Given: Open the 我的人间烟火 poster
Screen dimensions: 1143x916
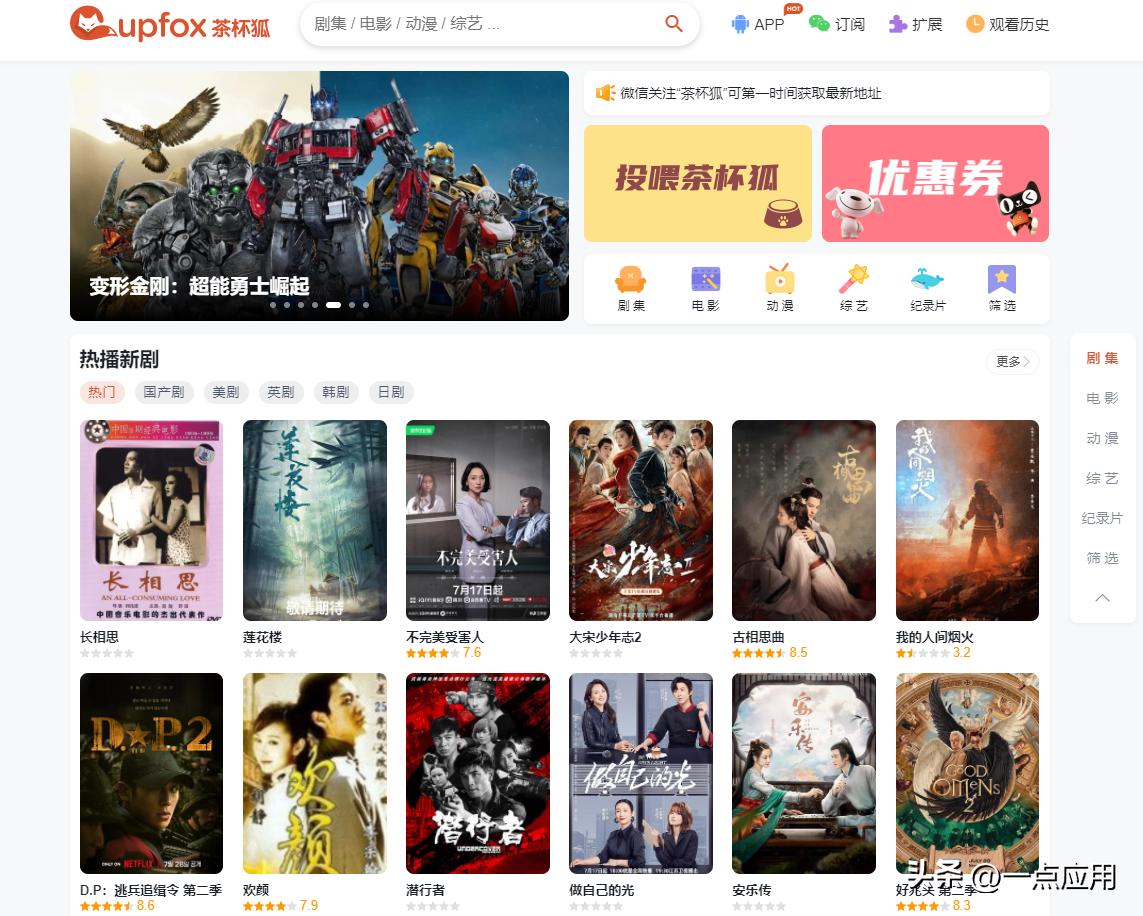Looking at the screenshot, I should [x=967, y=520].
